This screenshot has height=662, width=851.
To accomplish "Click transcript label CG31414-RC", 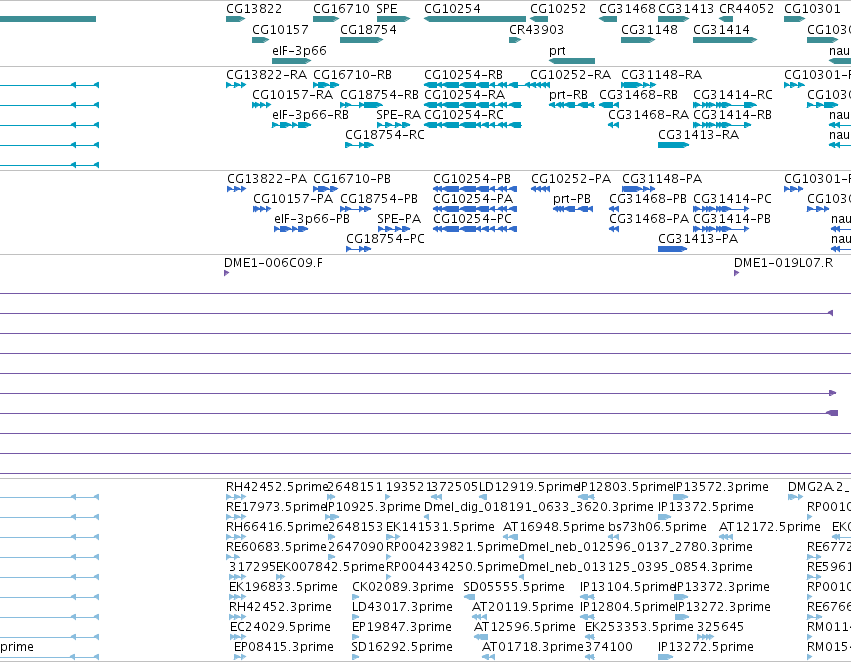I will pos(733,94).
